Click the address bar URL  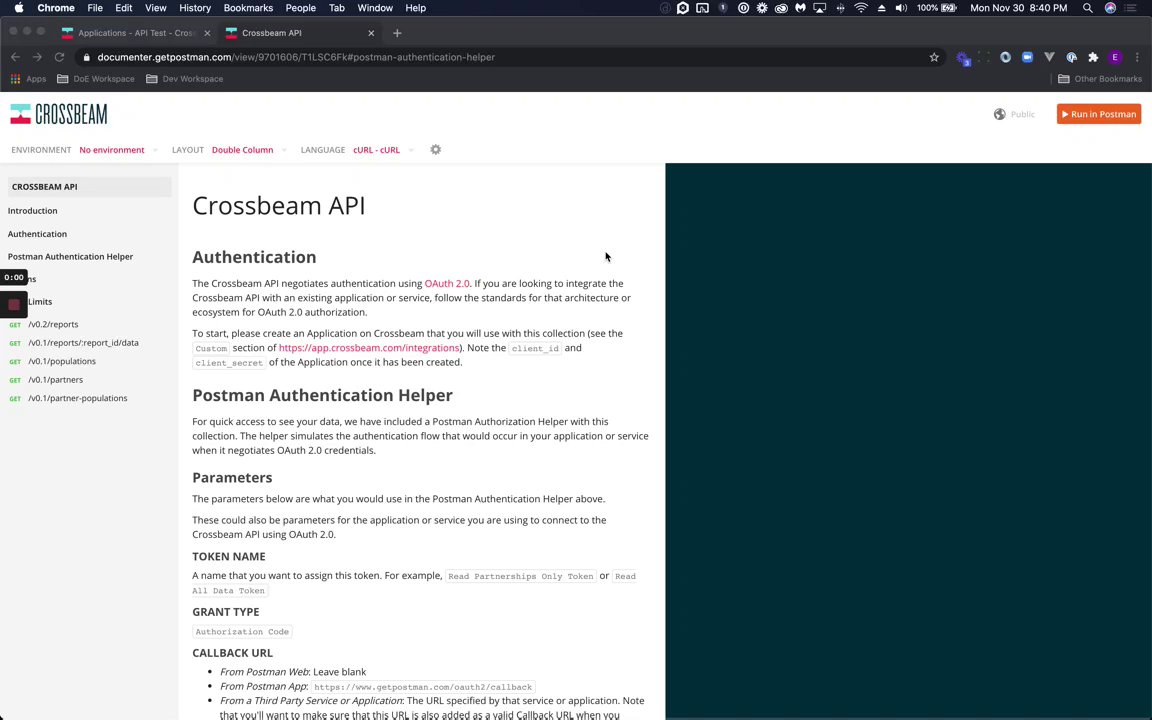click(296, 57)
